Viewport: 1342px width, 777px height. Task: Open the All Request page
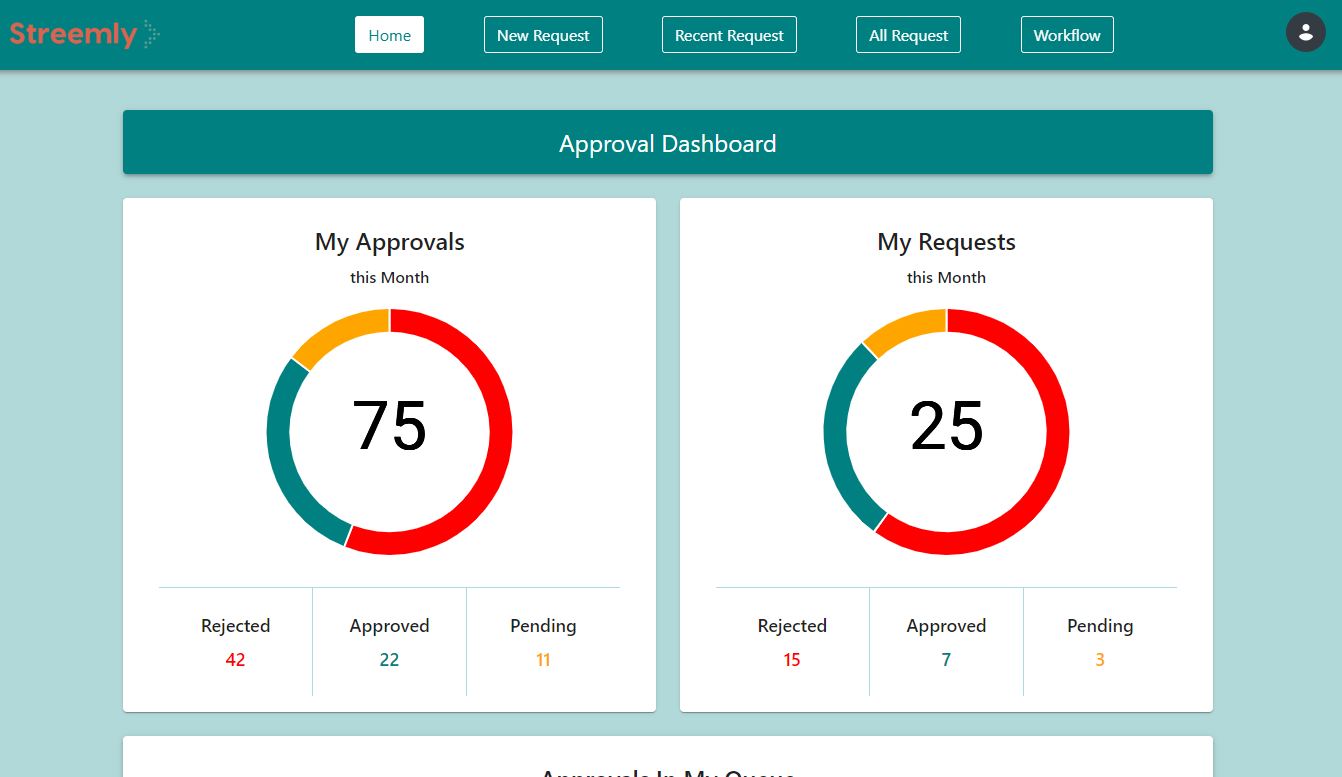(x=908, y=35)
